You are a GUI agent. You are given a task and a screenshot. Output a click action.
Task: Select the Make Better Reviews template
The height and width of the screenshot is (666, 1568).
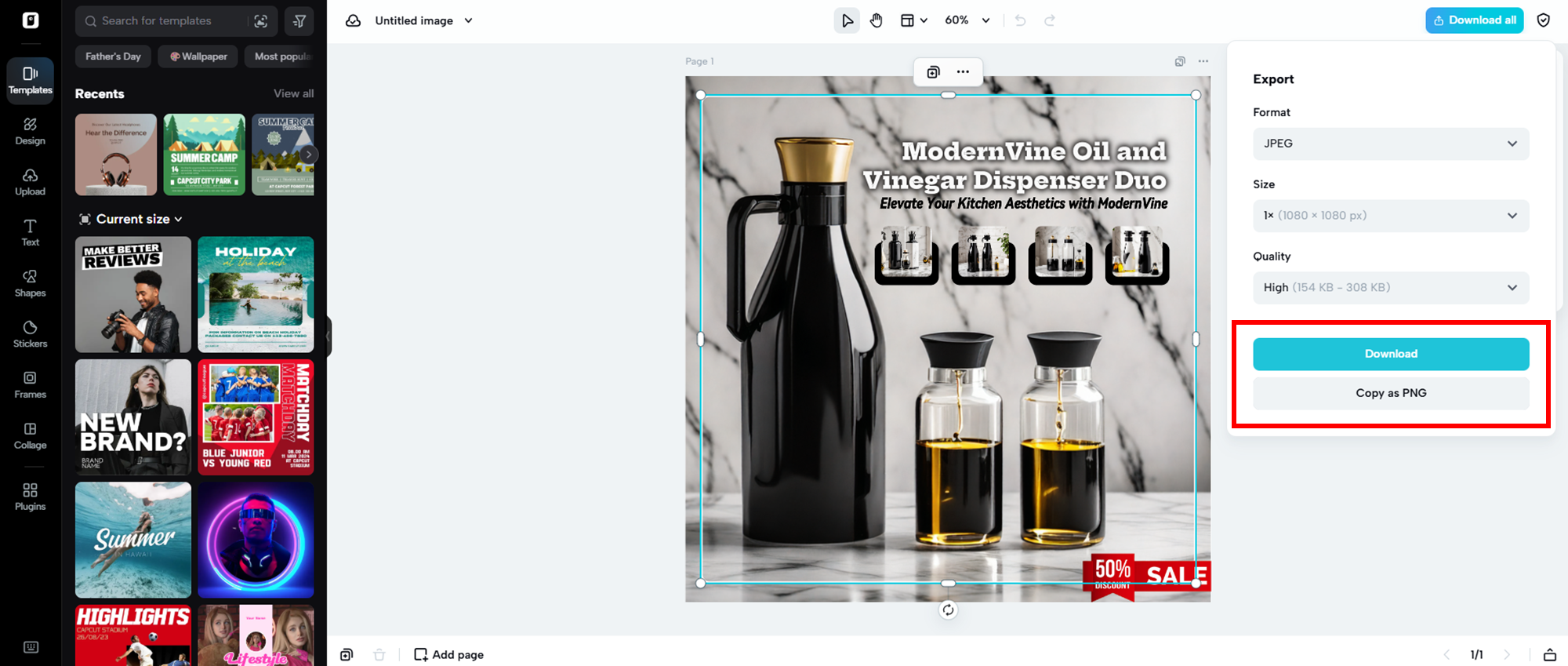(133, 295)
